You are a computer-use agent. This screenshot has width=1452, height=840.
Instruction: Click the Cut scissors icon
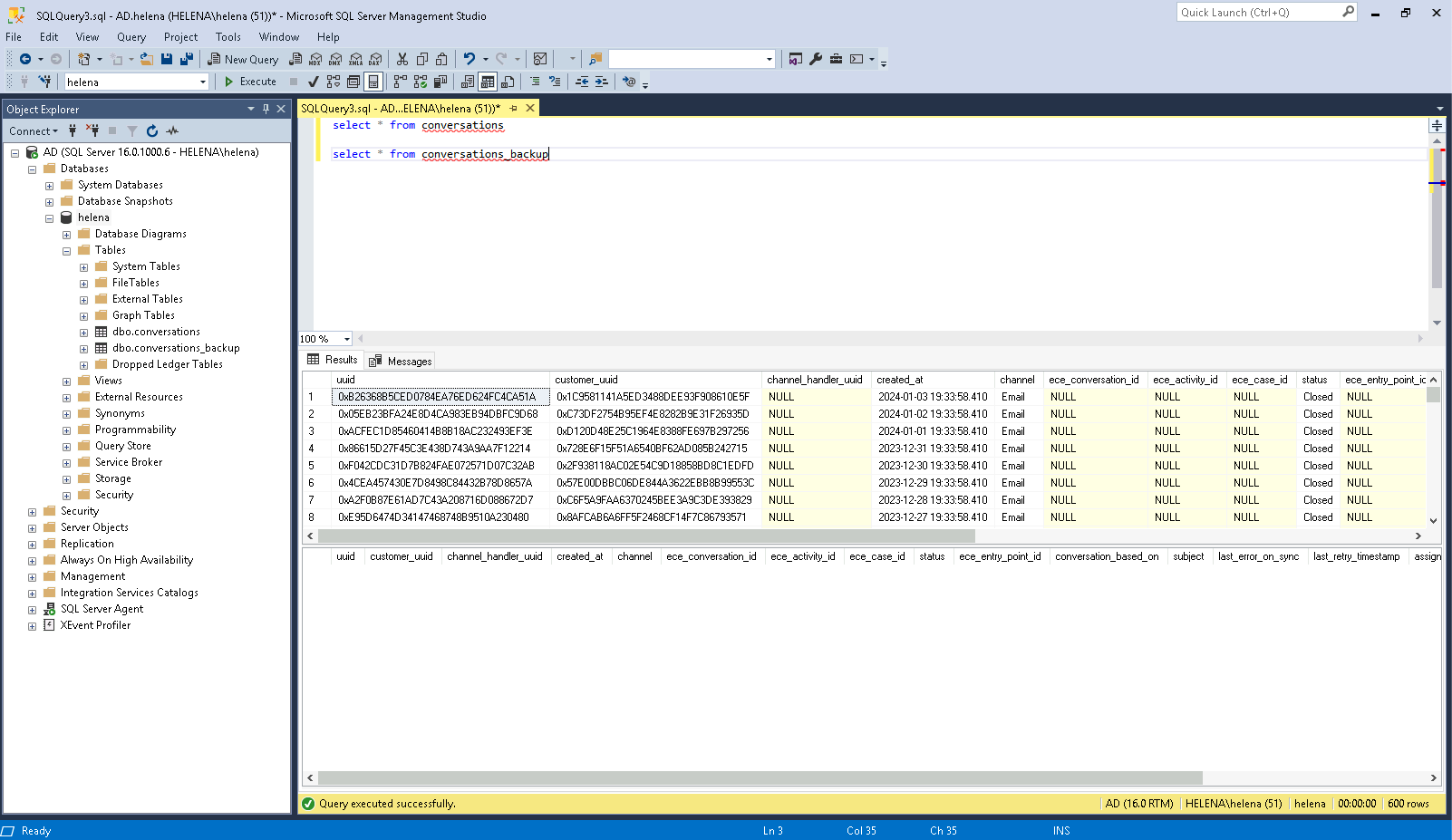point(402,59)
